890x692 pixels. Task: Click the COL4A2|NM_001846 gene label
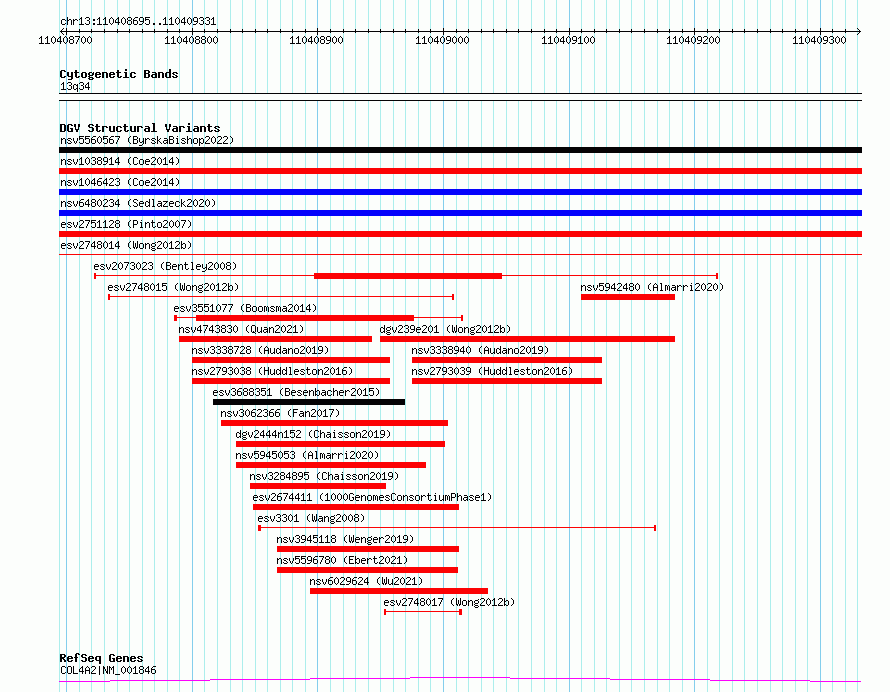[108, 670]
